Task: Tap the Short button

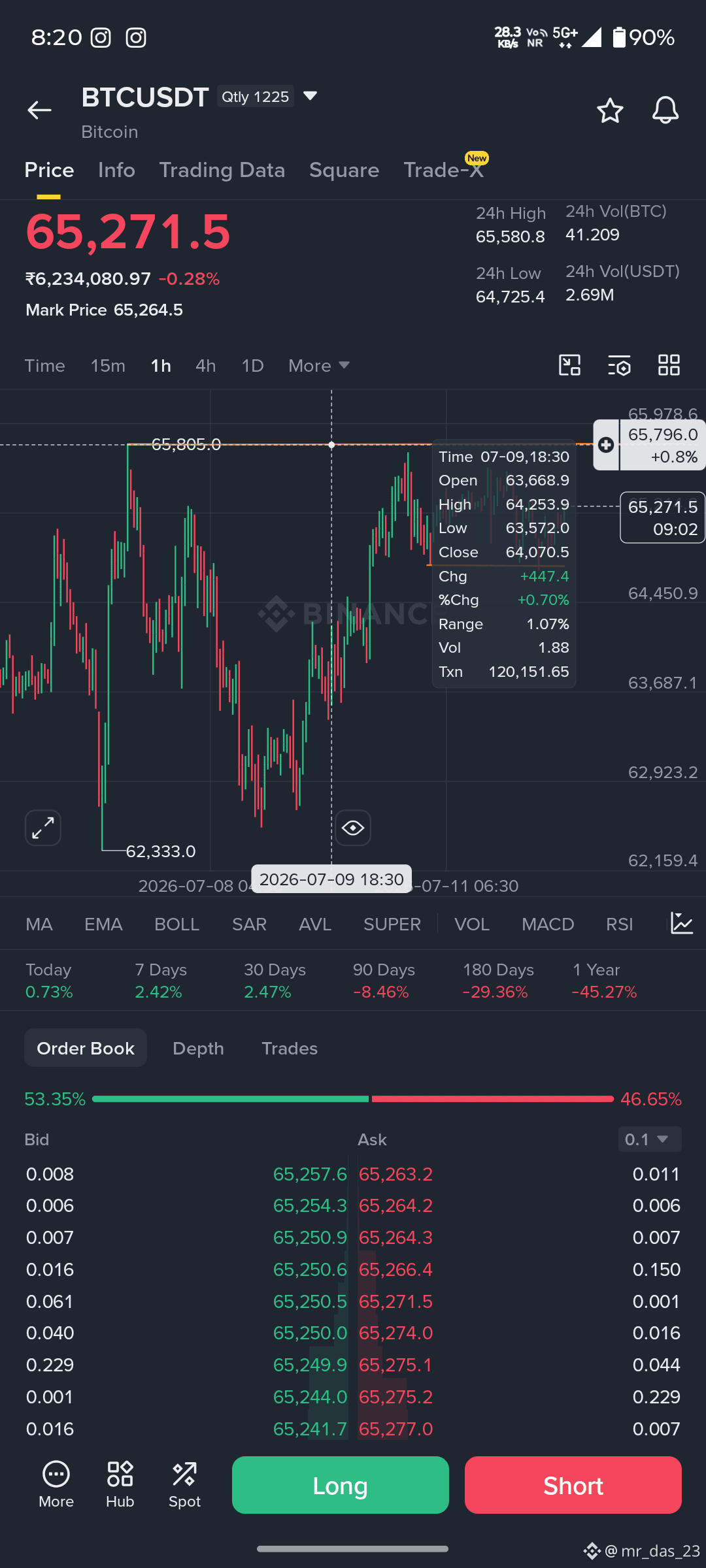Action: click(573, 1485)
